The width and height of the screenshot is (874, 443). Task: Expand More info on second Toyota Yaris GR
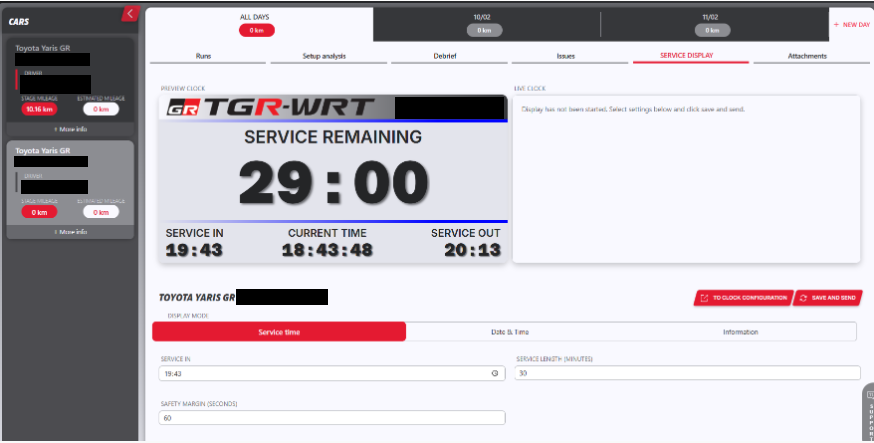pyautogui.click(x=70, y=231)
